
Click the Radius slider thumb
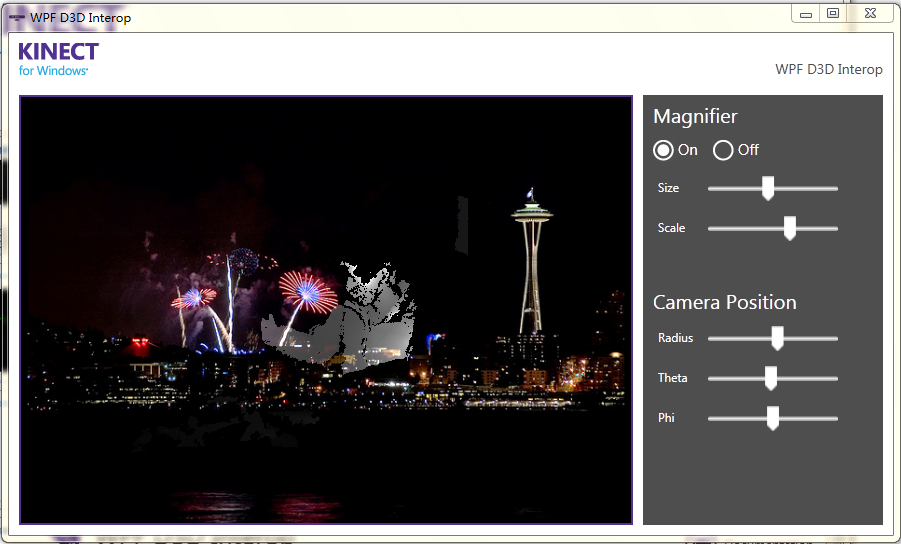coord(777,338)
